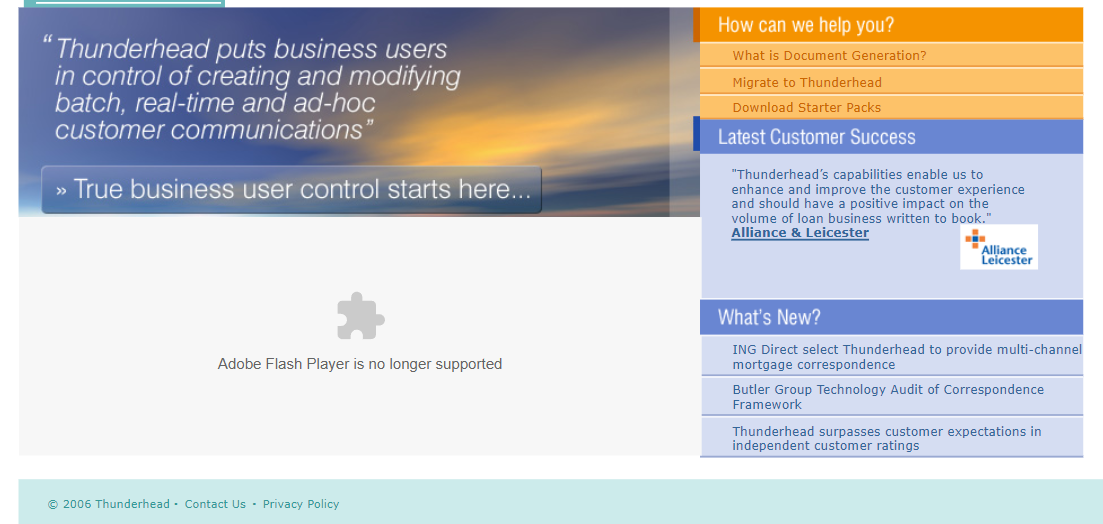Click the '© 2006 Thunderhead' footer text
The image size is (1103, 524).
(x=109, y=504)
